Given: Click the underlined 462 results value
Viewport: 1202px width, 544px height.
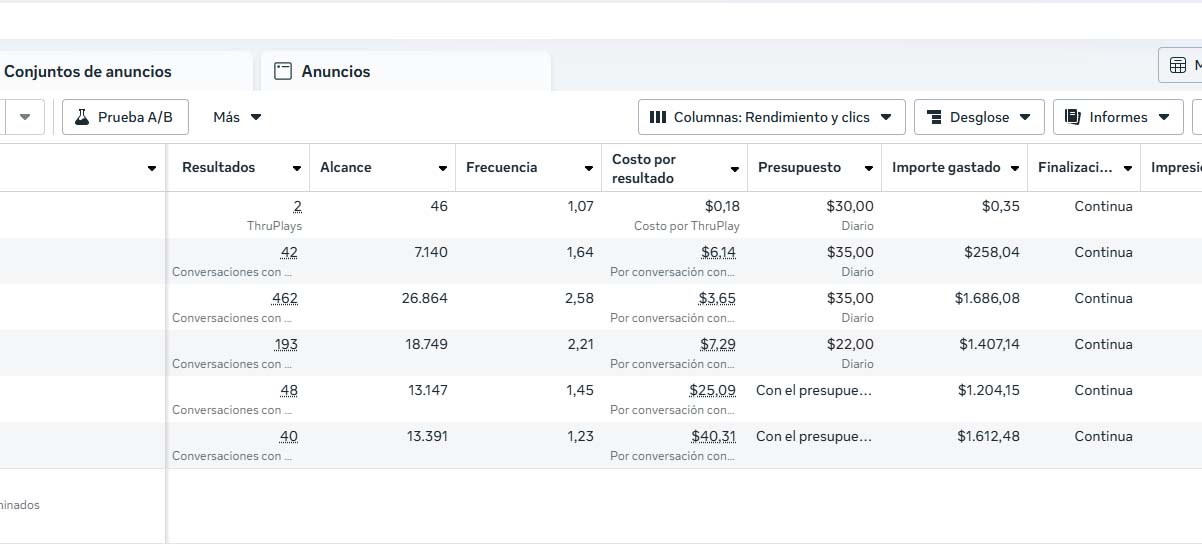Looking at the screenshot, I should (284, 298).
